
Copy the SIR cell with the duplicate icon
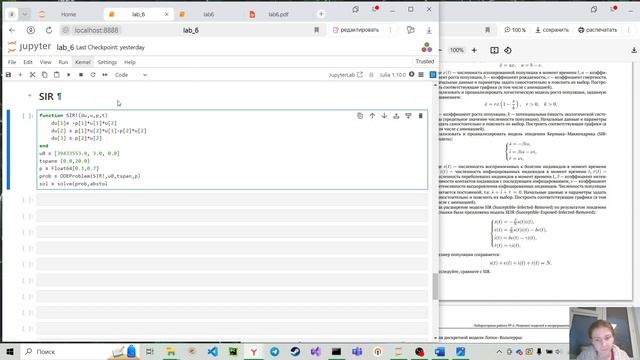point(360,116)
